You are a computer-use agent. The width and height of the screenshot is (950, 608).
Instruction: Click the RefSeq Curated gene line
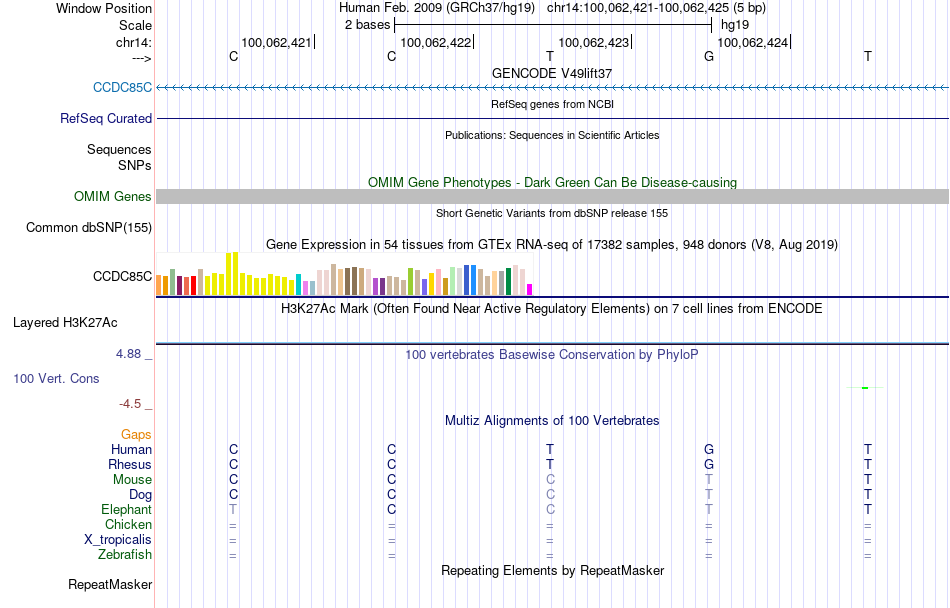coord(553,118)
